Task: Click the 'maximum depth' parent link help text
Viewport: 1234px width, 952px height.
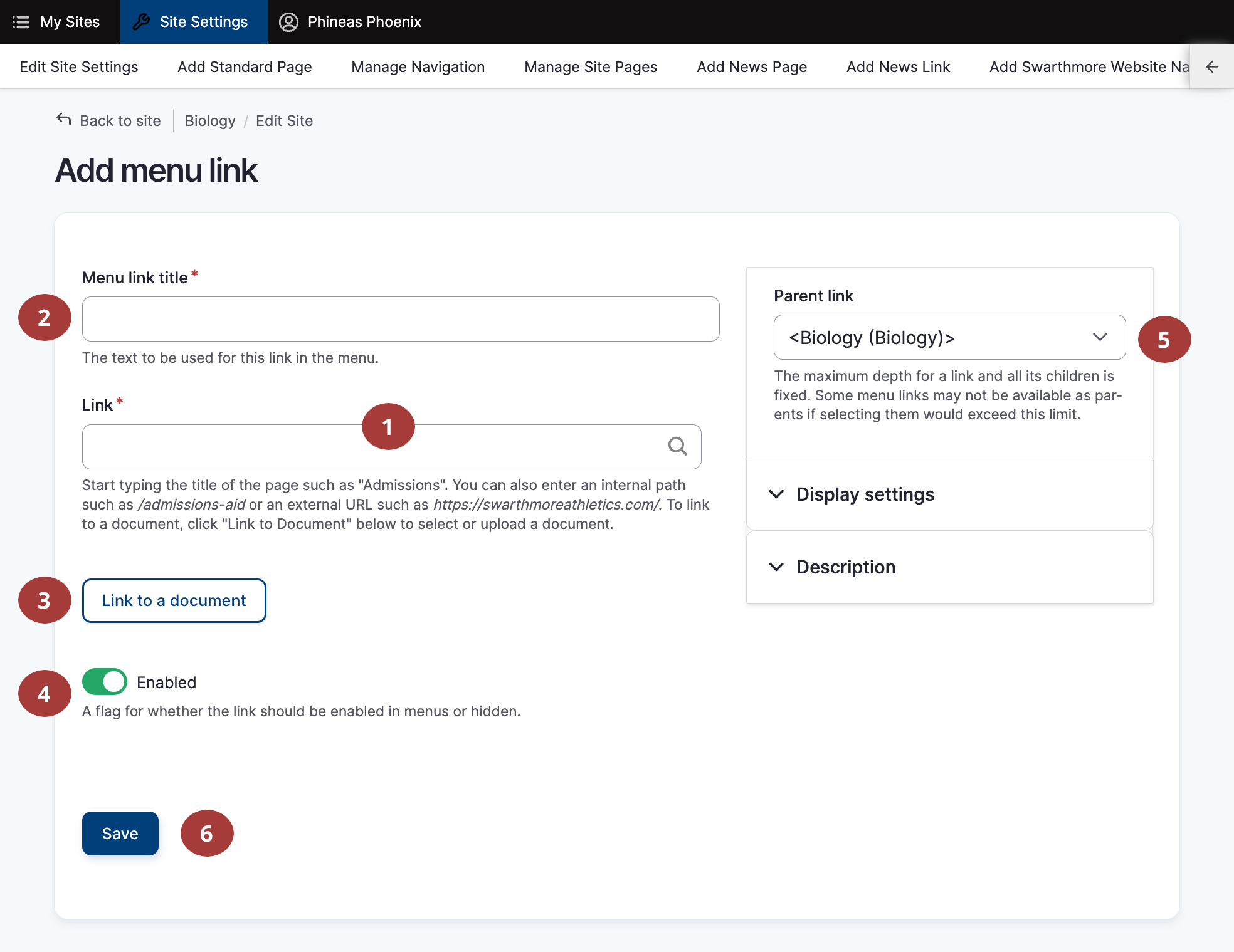Action: [947, 395]
